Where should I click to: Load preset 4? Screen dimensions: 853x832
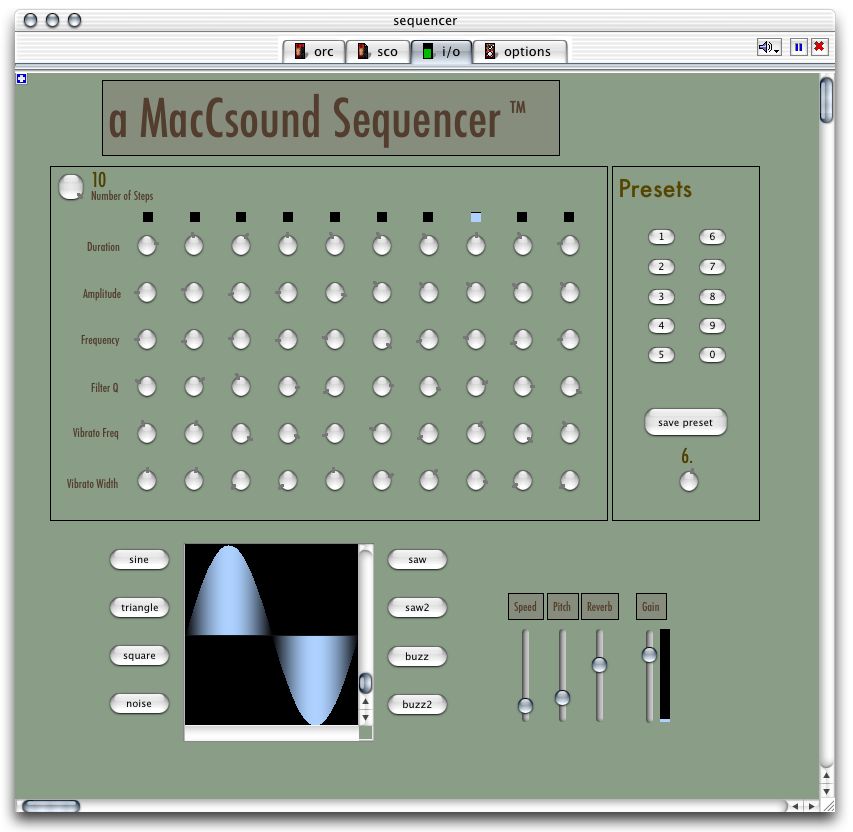pyautogui.click(x=662, y=325)
